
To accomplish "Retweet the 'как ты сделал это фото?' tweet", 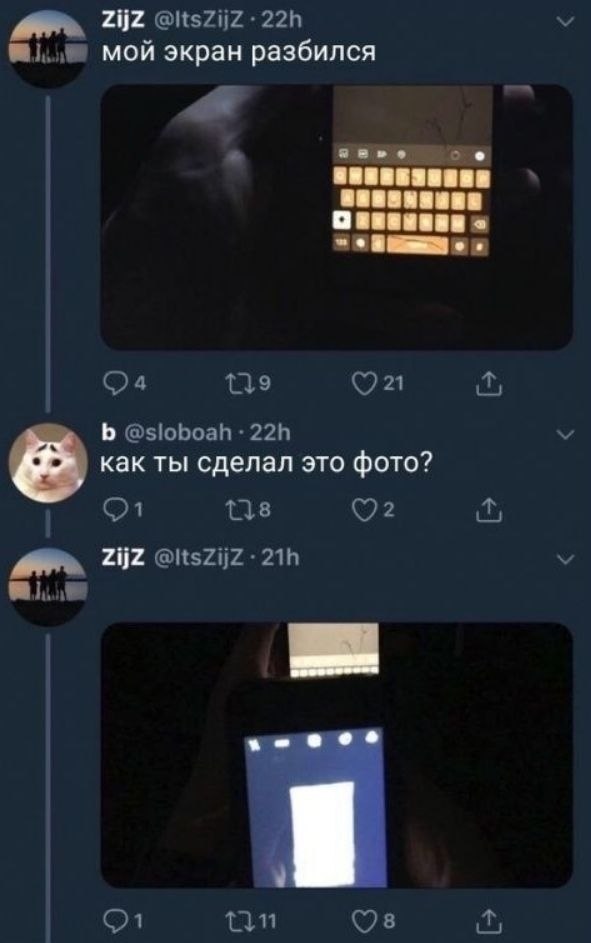I will click(247, 510).
